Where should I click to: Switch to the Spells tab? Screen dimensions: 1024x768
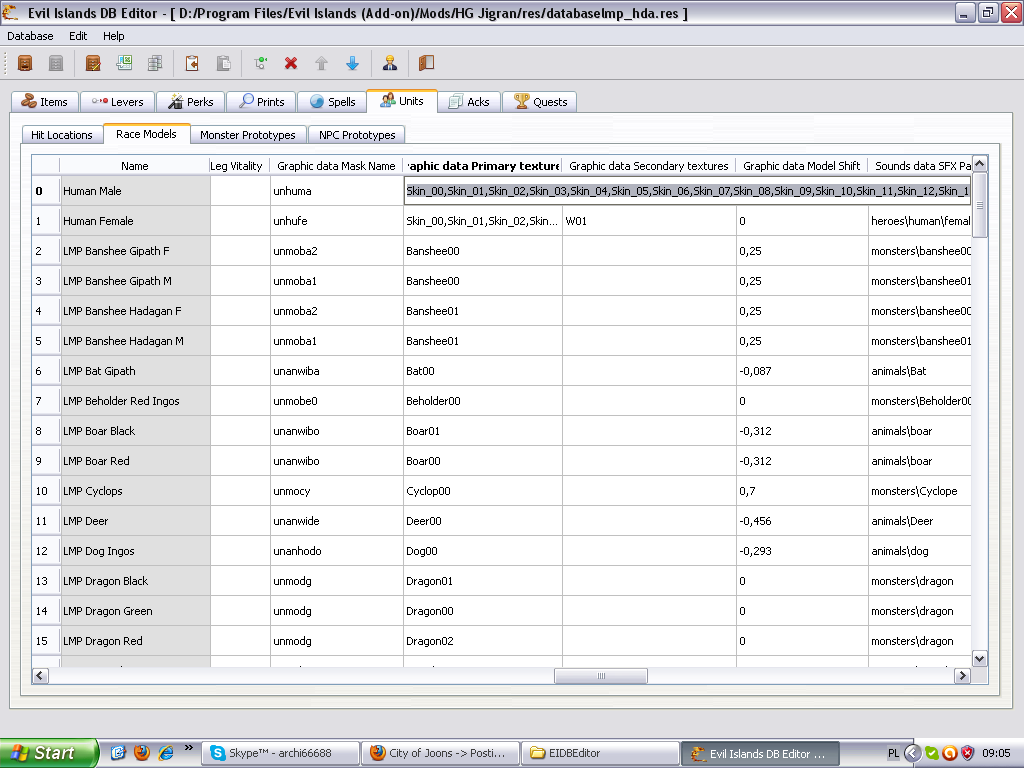pos(333,102)
